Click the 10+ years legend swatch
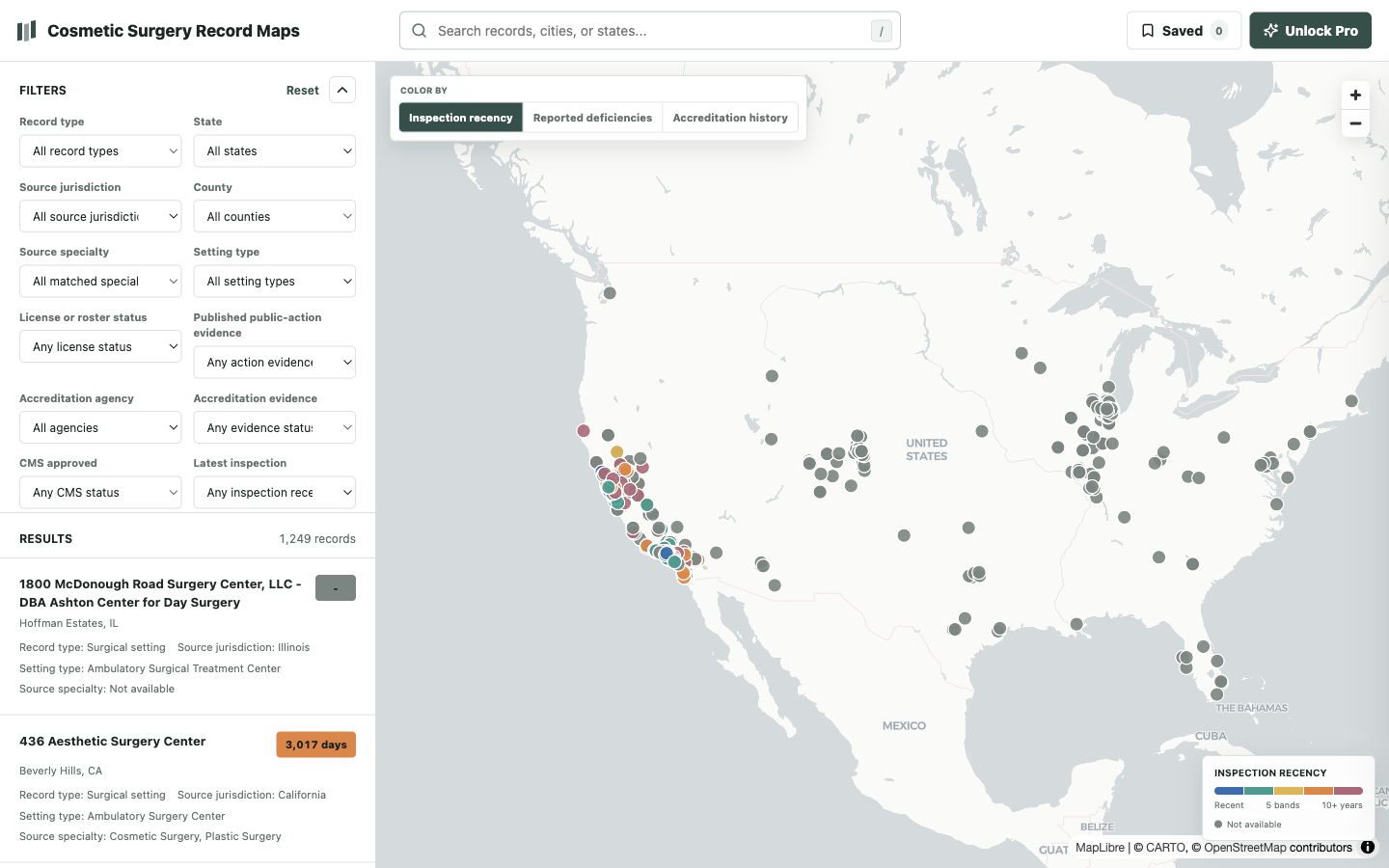The image size is (1389, 868). (x=1348, y=791)
